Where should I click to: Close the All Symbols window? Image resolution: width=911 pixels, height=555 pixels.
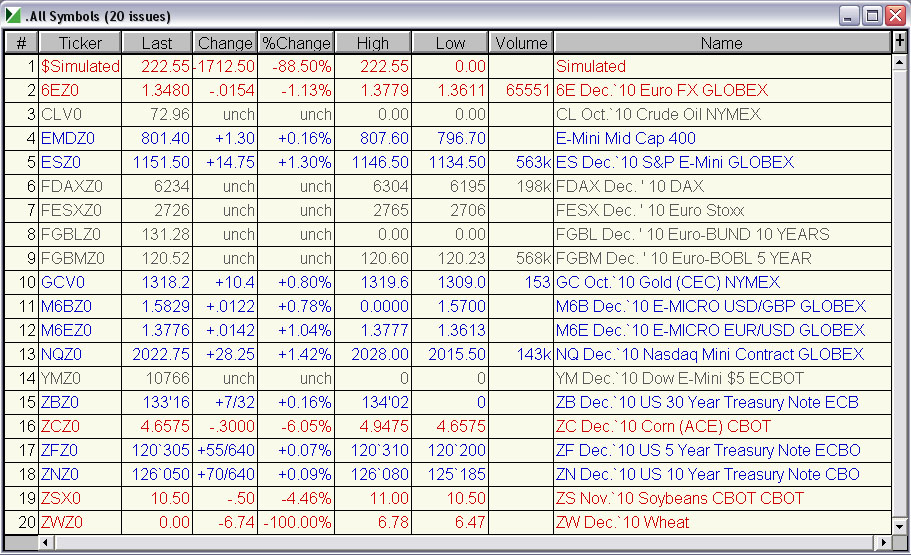click(x=895, y=16)
